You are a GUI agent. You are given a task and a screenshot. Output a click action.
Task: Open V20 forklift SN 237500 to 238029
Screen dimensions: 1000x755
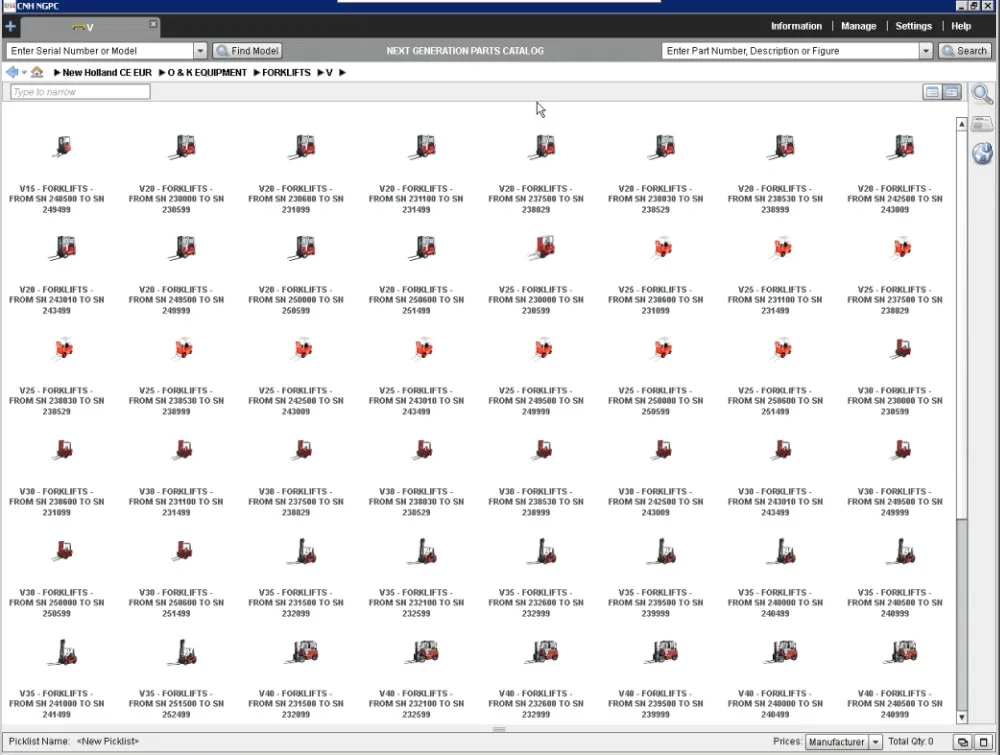pyautogui.click(x=536, y=172)
